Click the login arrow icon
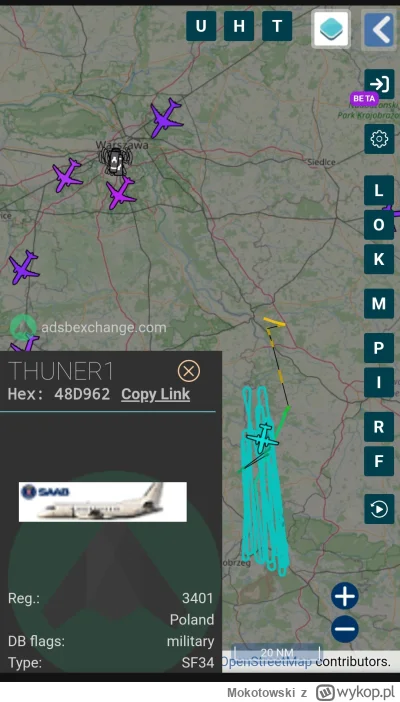Image resolution: width=400 pixels, height=702 pixels. click(x=379, y=84)
